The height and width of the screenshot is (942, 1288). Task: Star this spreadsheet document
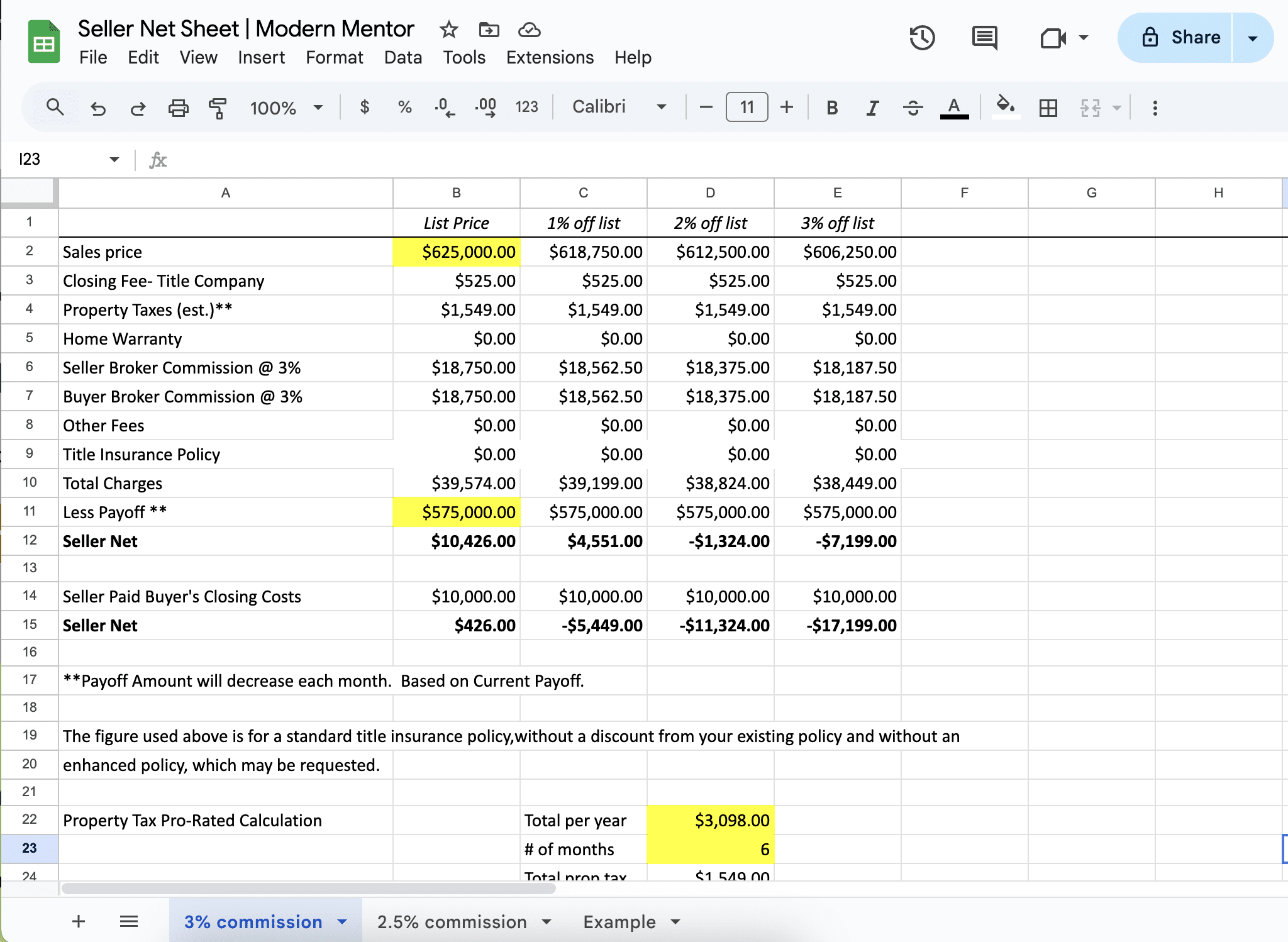tap(448, 30)
